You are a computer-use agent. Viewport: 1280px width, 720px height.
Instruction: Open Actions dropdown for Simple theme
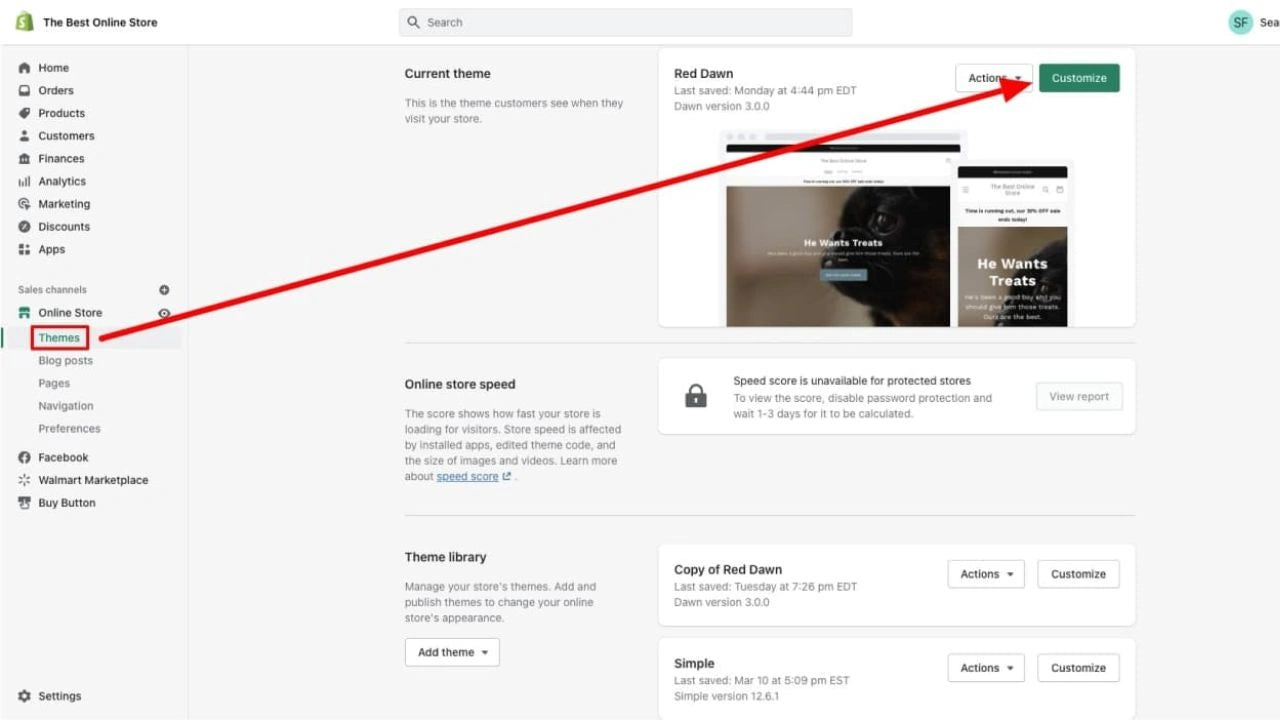[x=986, y=668]
